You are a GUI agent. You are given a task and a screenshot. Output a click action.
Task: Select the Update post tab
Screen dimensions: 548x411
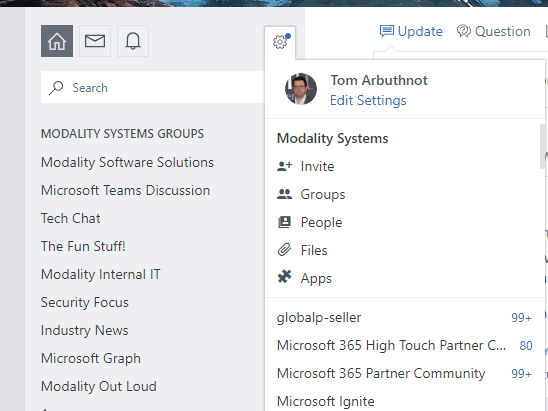(x=411, y=31)
